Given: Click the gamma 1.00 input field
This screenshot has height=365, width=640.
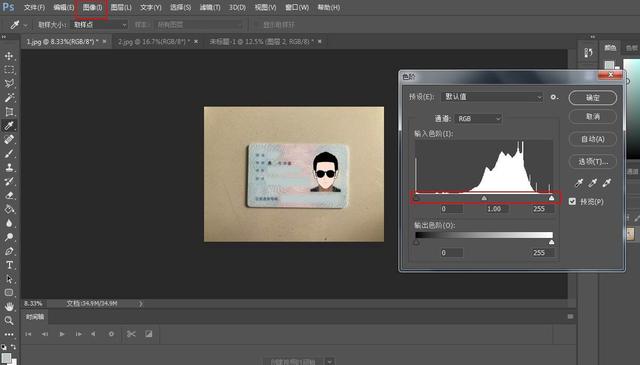Looking at the screenshot, I should point(494,209).
